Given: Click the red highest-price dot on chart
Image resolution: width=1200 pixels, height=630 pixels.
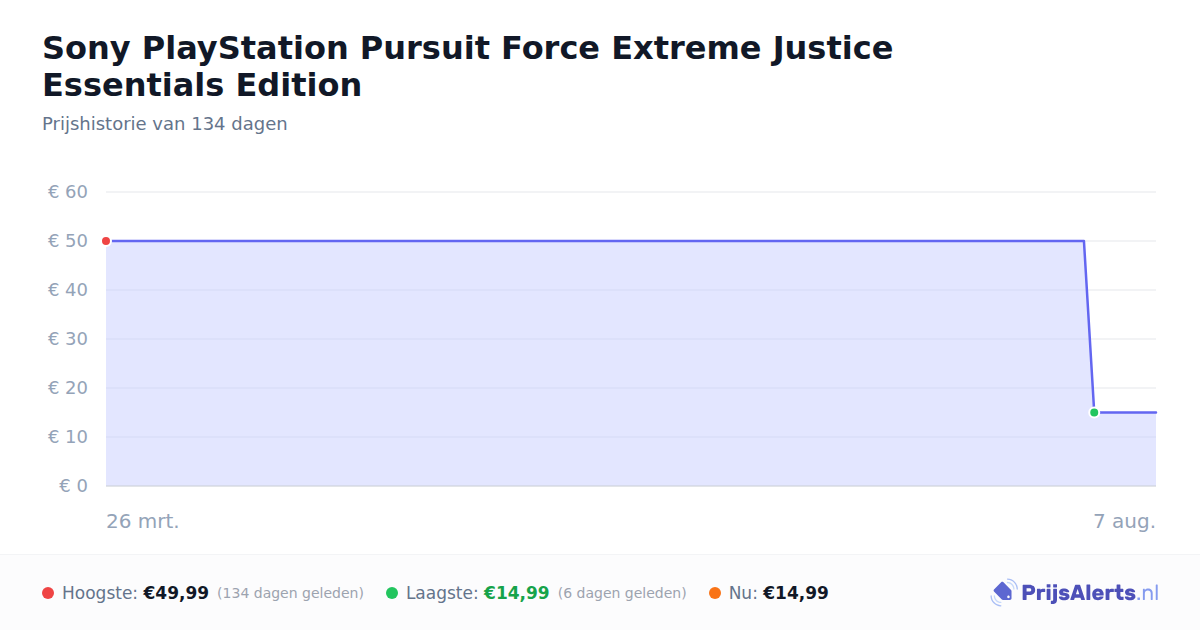Looking at the screenshot, I should point(106,241).
